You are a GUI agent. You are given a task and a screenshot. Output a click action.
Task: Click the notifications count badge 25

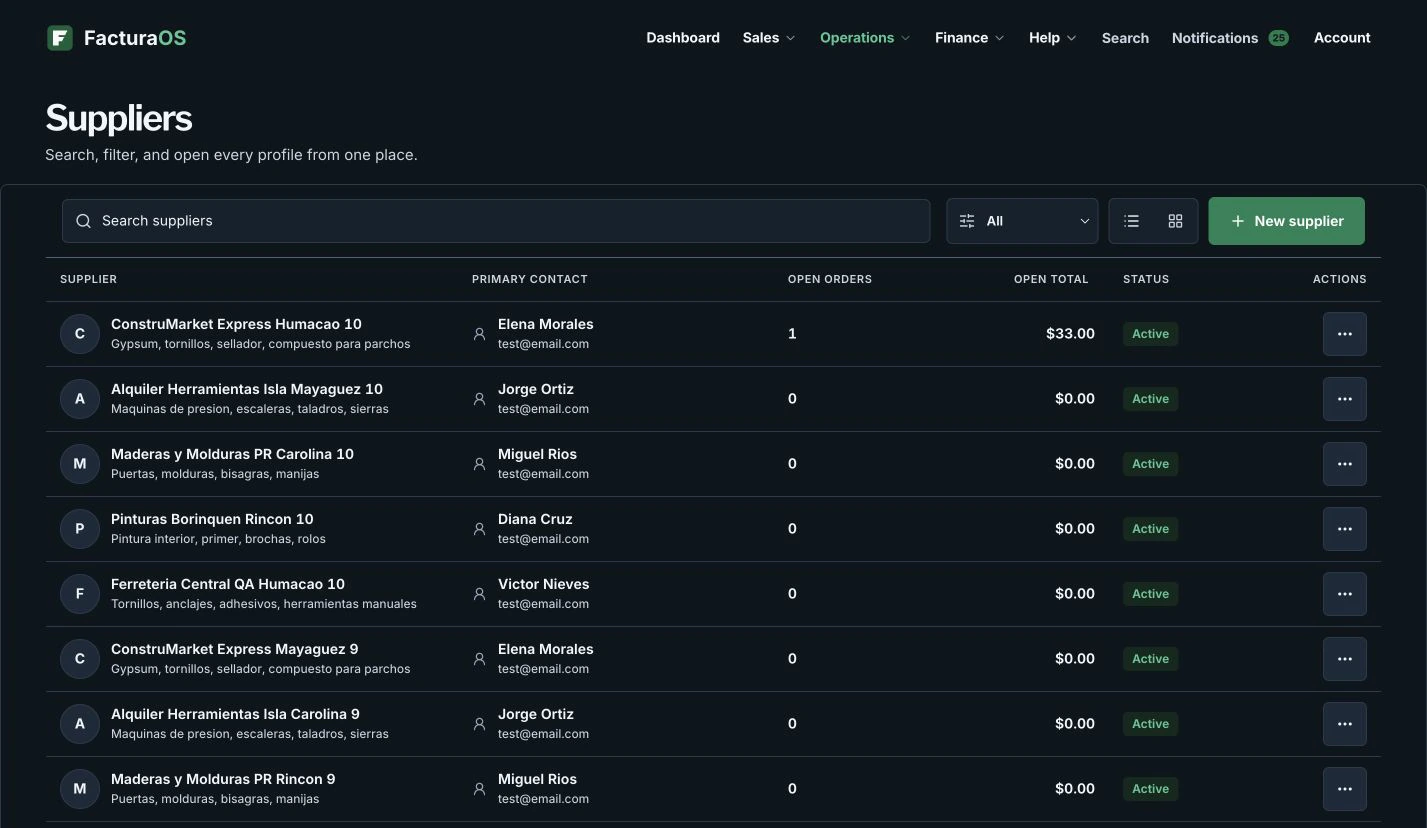[x=1278, y=38]
